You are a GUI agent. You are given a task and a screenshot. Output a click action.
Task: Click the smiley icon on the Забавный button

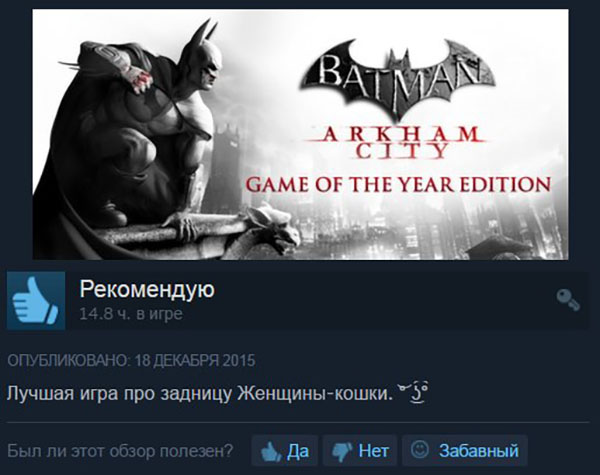pos(420,449)
